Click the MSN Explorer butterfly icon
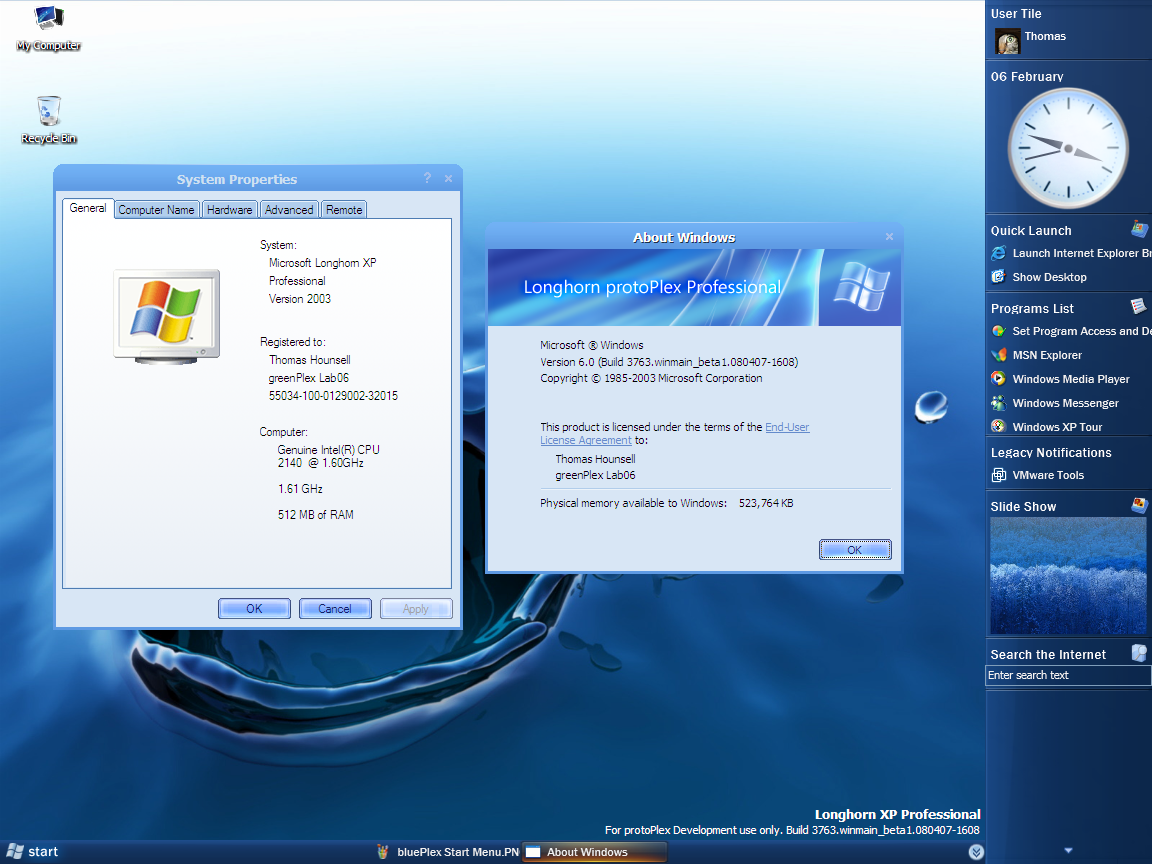1152x864 pixels. (x=998, y=356)
